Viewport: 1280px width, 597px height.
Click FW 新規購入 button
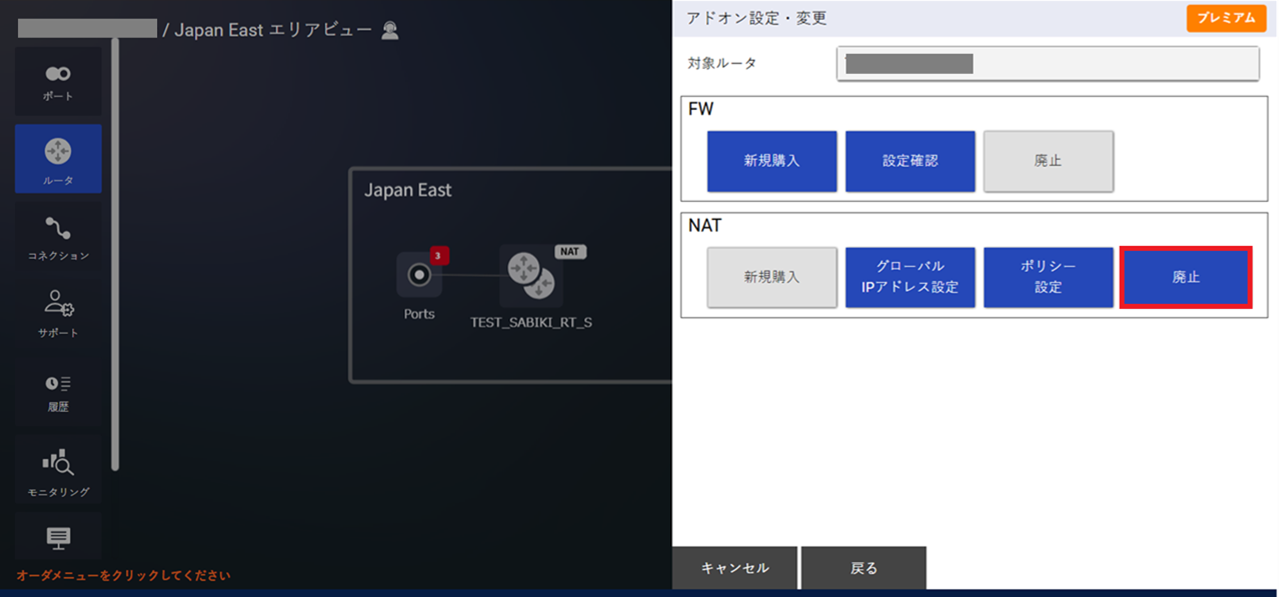(772, 161)
